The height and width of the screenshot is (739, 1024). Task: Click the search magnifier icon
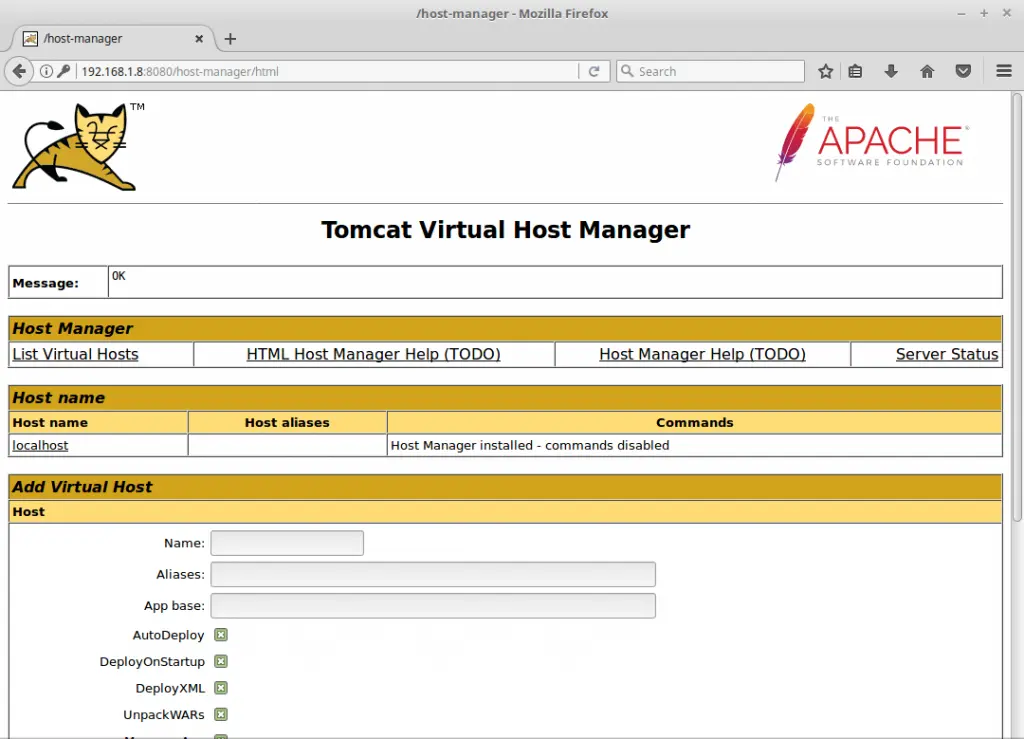627,71
